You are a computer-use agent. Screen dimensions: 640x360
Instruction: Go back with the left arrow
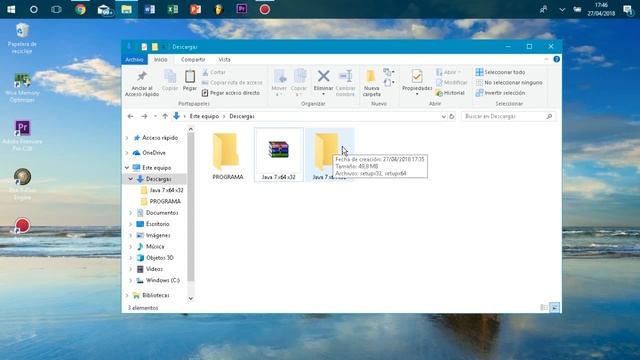[x=131, y=116]
